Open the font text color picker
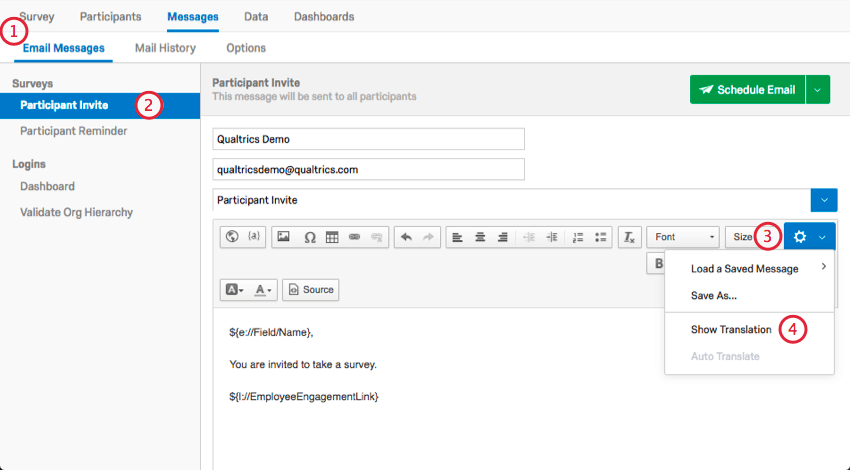Viewport: 850px width, 470px height. 263,289
